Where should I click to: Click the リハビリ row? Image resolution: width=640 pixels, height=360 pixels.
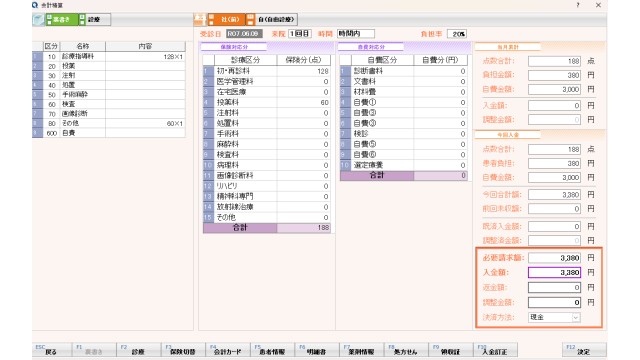267,186
